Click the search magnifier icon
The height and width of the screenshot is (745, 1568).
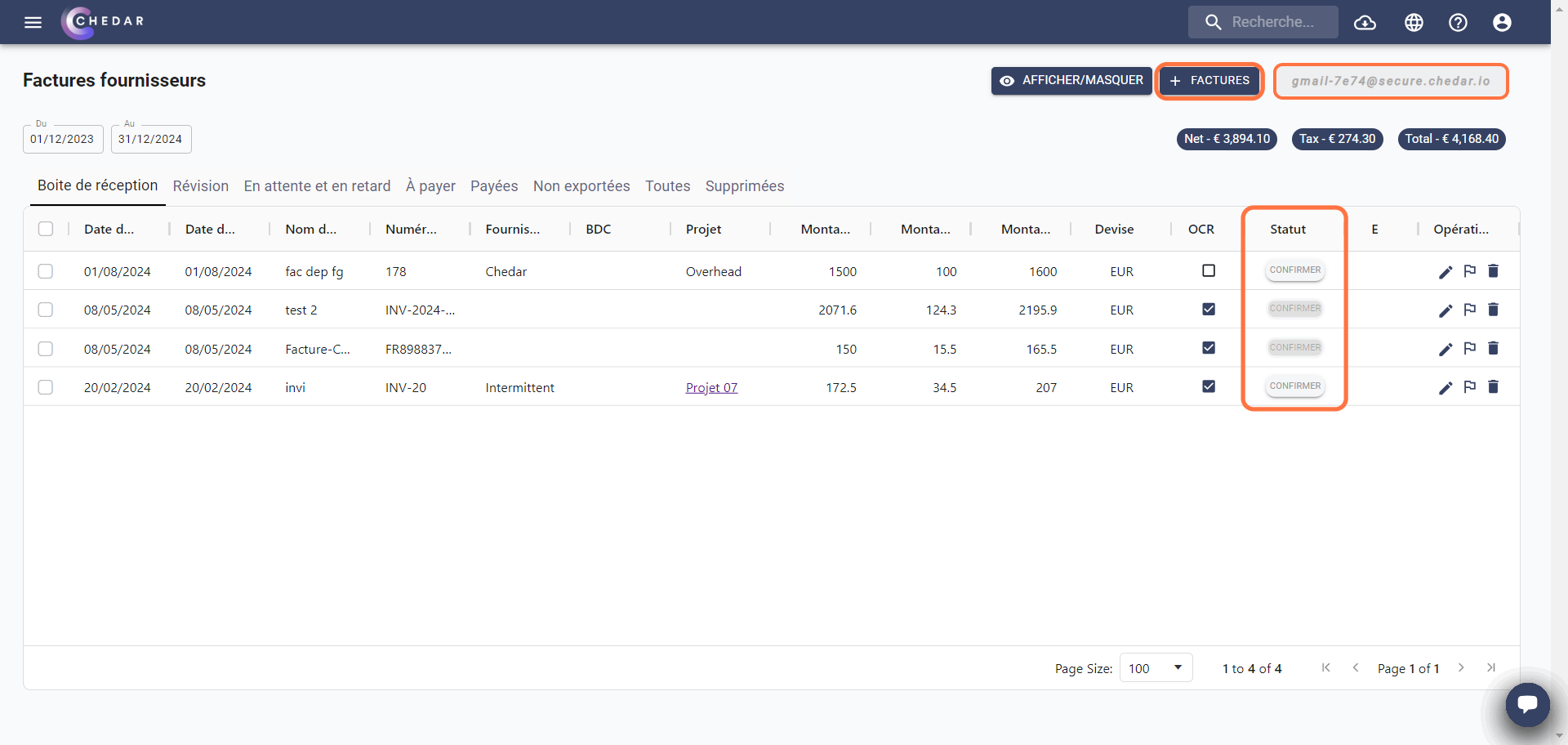(1214, 22)
